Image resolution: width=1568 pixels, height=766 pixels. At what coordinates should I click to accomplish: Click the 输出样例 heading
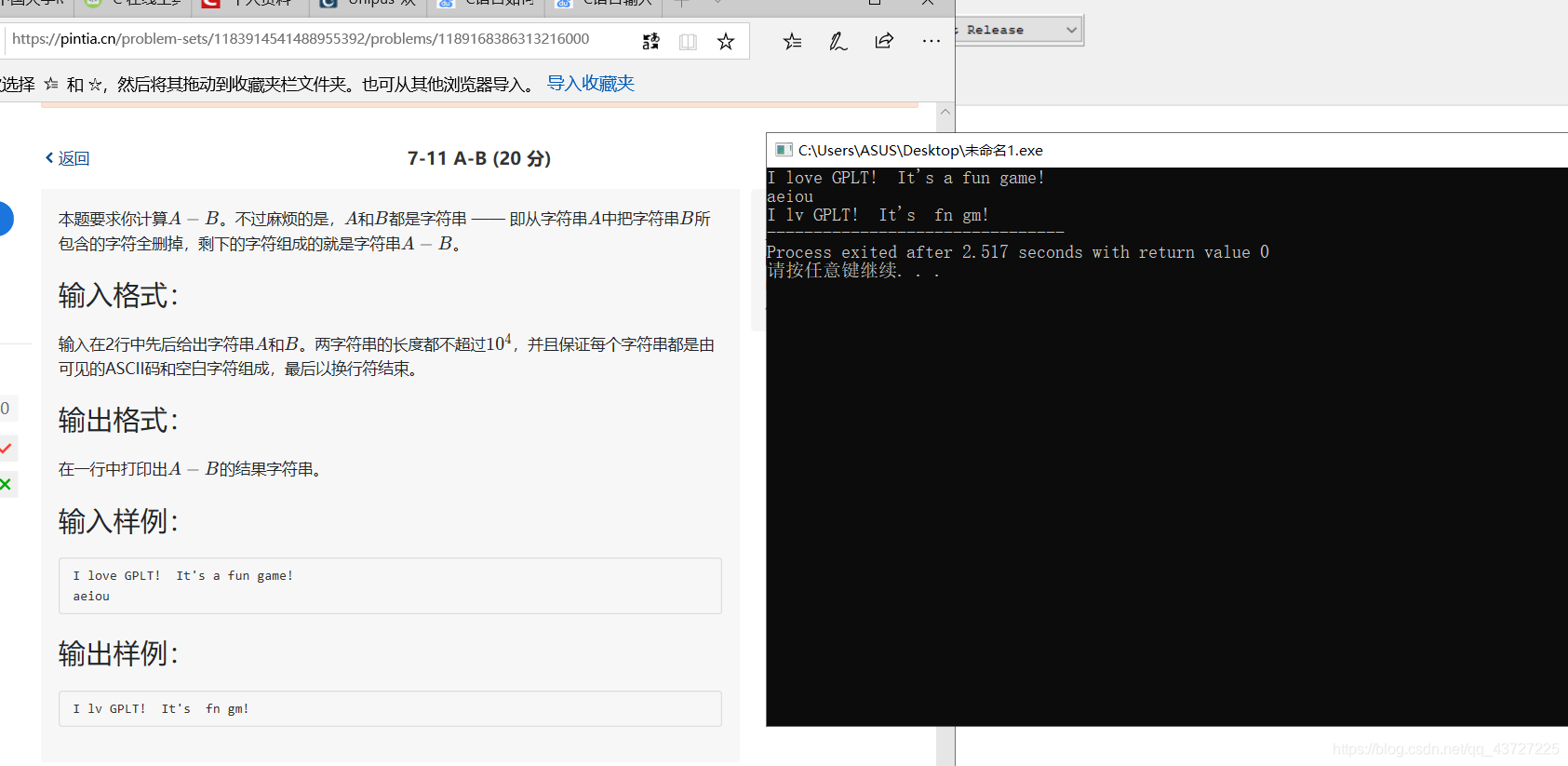coord(118,652)
